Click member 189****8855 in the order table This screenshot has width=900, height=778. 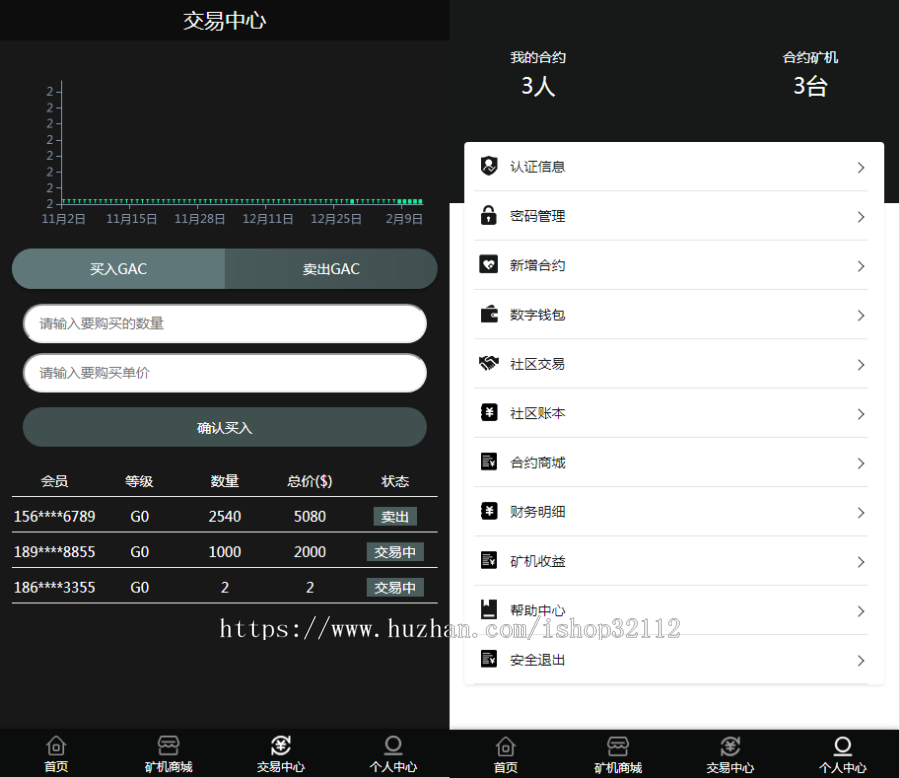click(x=55, y=552)
